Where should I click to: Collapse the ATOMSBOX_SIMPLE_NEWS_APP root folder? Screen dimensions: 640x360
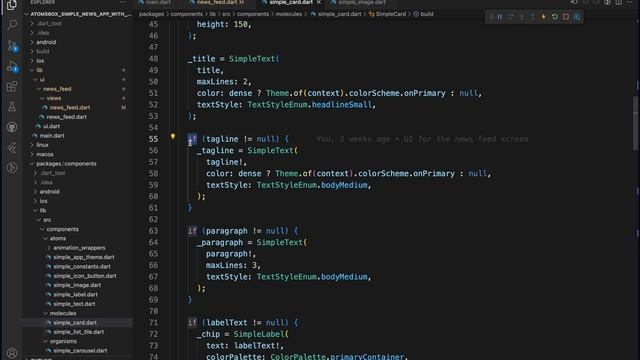click(78, 14)
